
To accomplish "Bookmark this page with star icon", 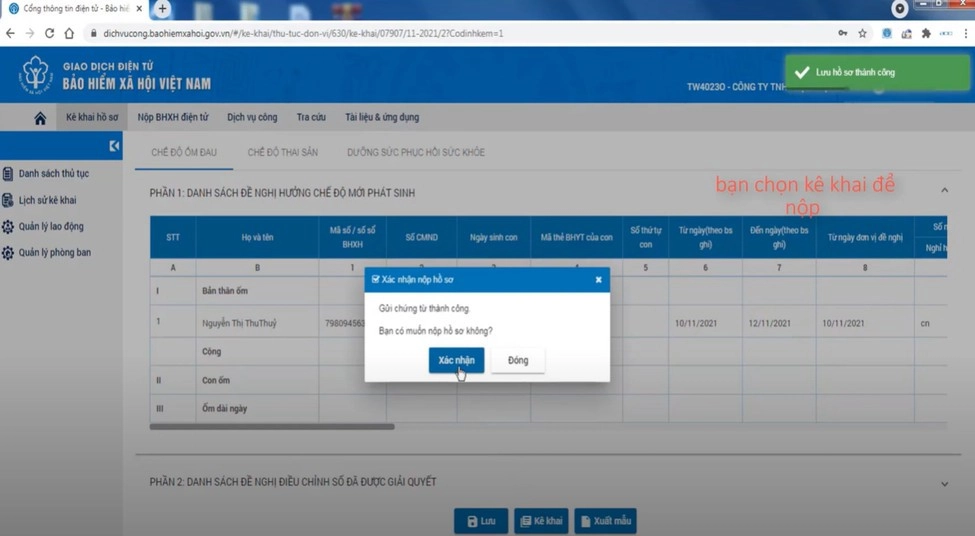I will [862, 33].
